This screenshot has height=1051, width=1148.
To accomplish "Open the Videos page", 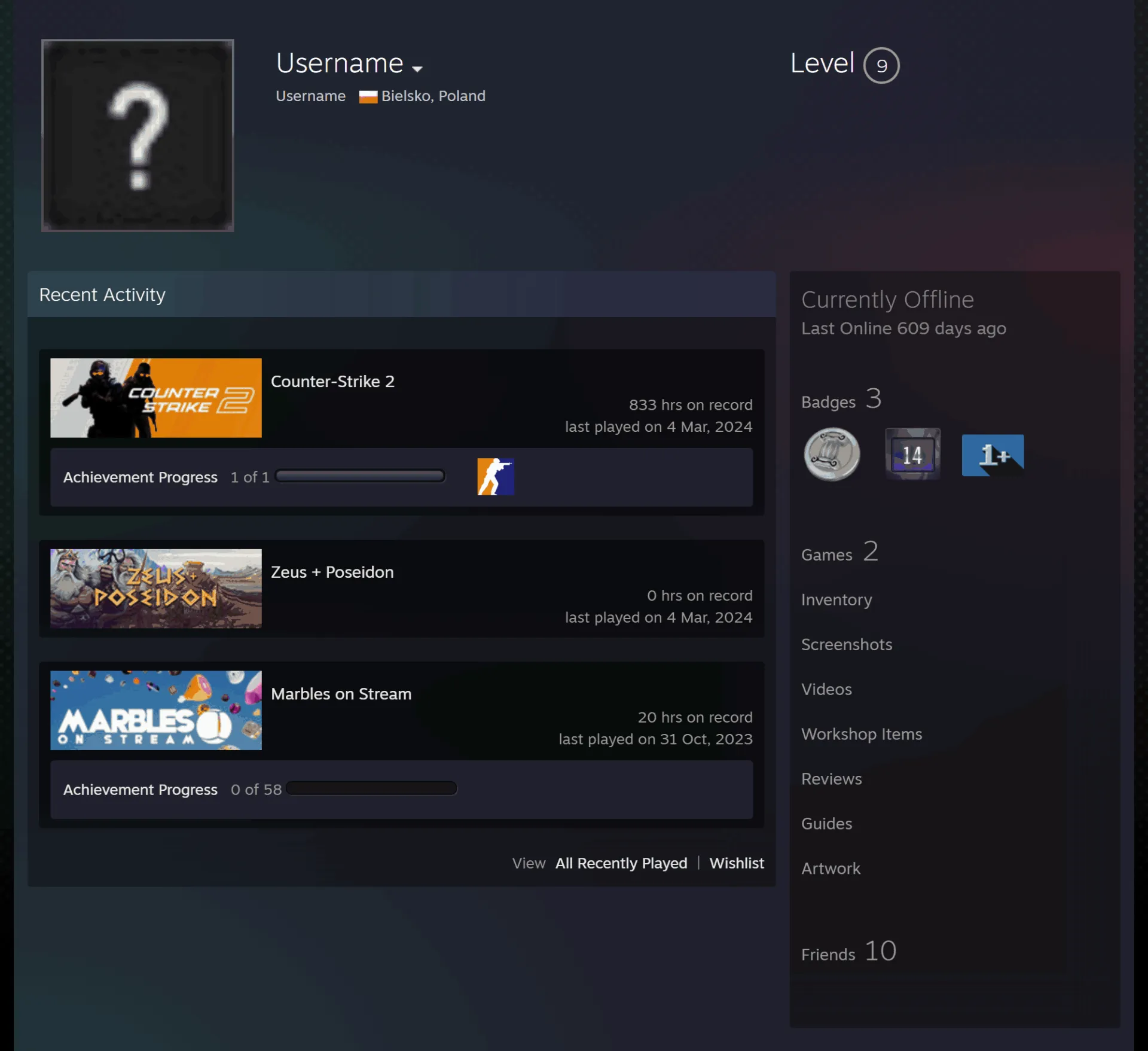I will [x=826, y=689].
